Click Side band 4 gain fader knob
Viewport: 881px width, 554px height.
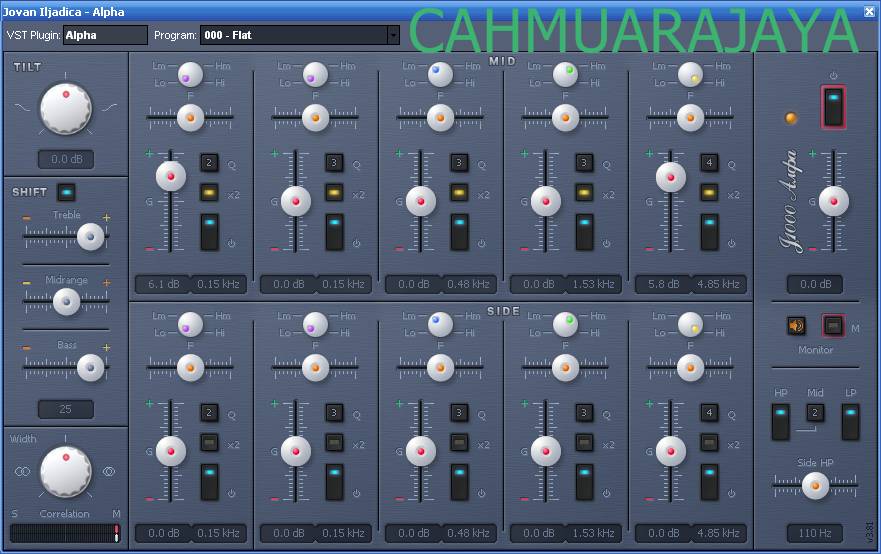546,451
